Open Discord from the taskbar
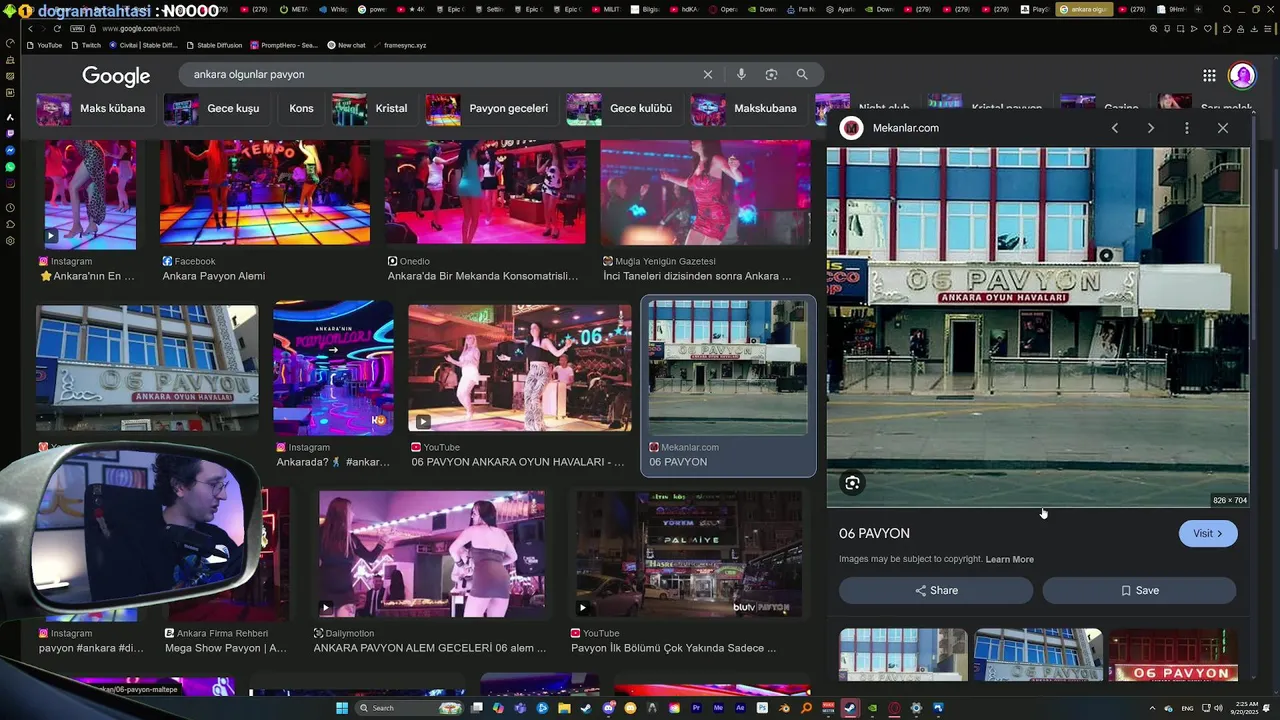 tap(608, 708)
